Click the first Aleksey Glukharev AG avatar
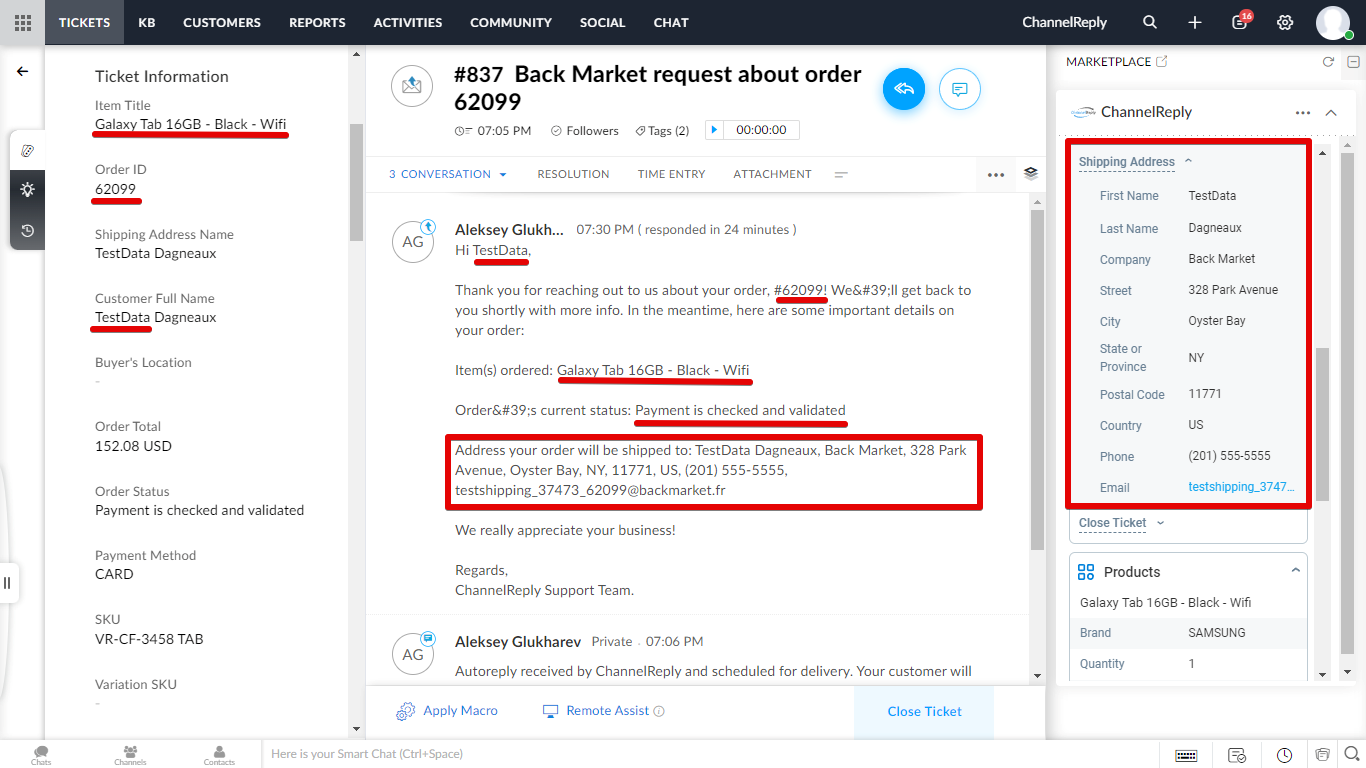 click(413, 241)
